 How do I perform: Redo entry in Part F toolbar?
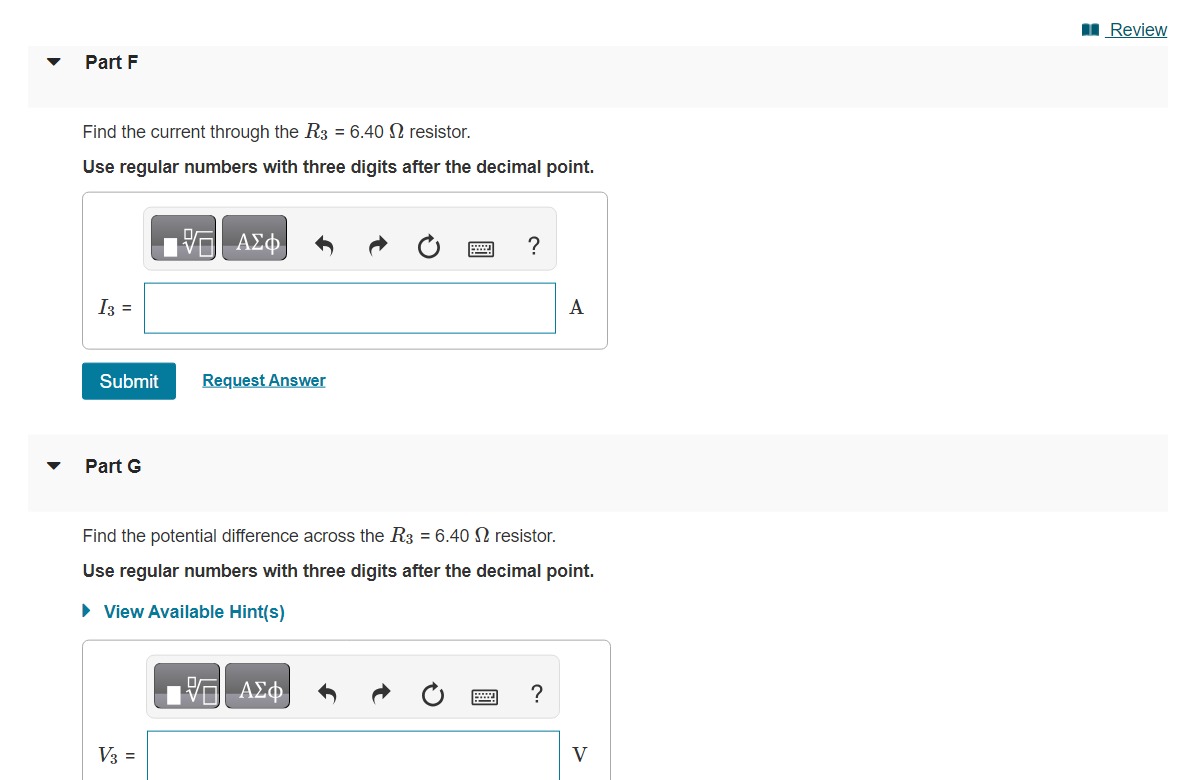378,245
